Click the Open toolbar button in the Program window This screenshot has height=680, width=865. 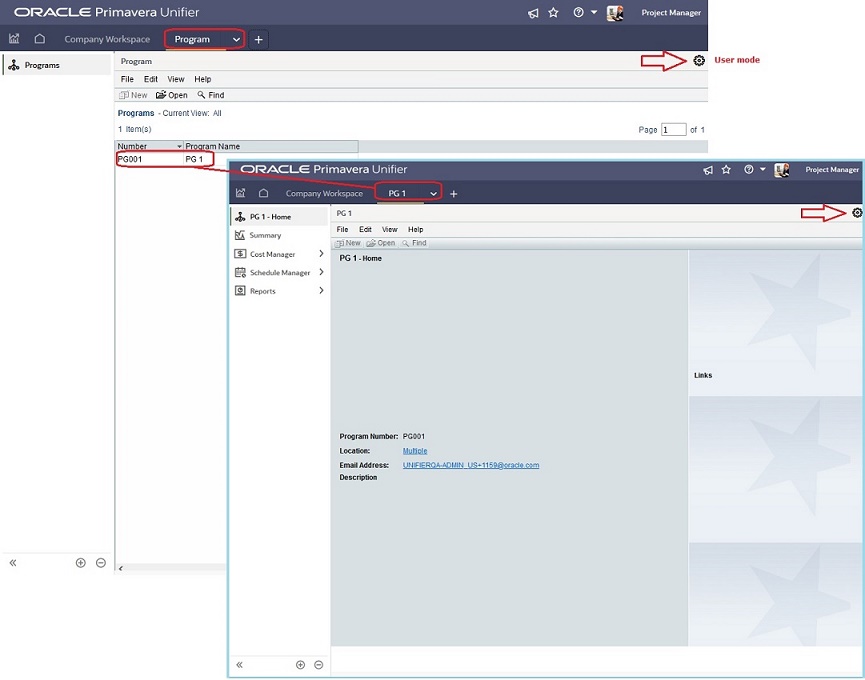click(x=172, y=95)
